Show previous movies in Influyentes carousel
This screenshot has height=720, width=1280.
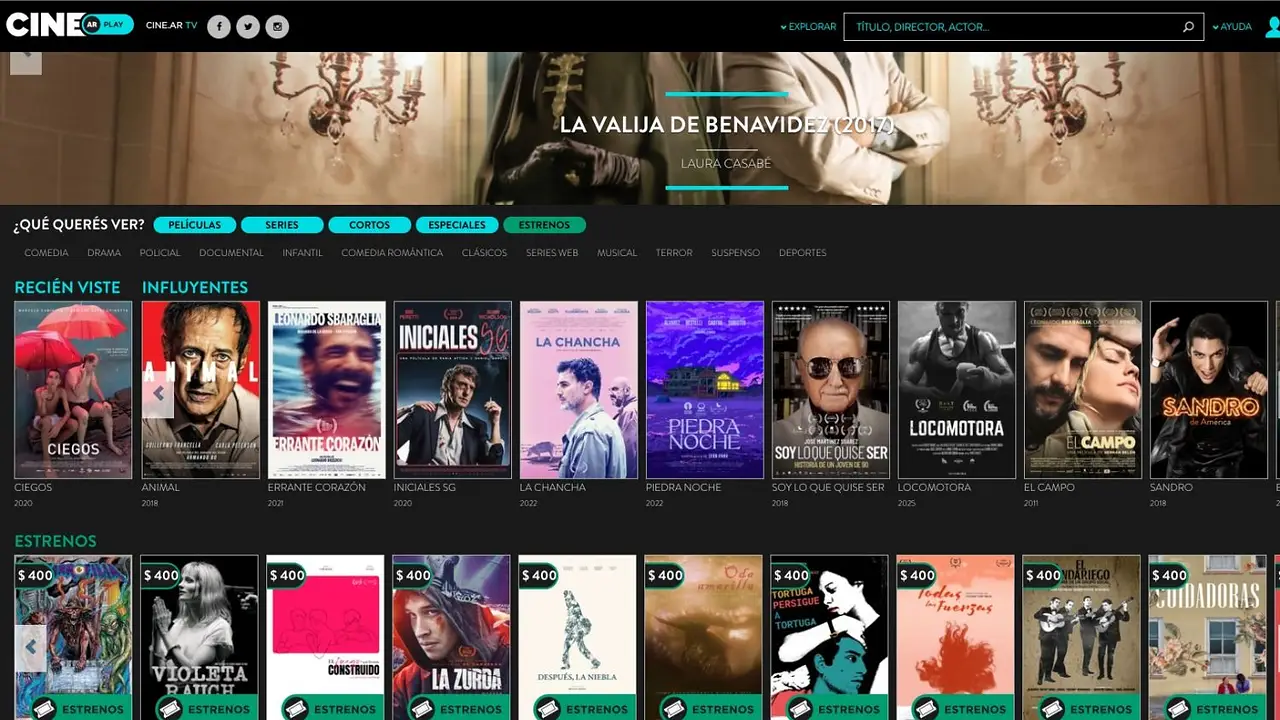coord(158,394)
